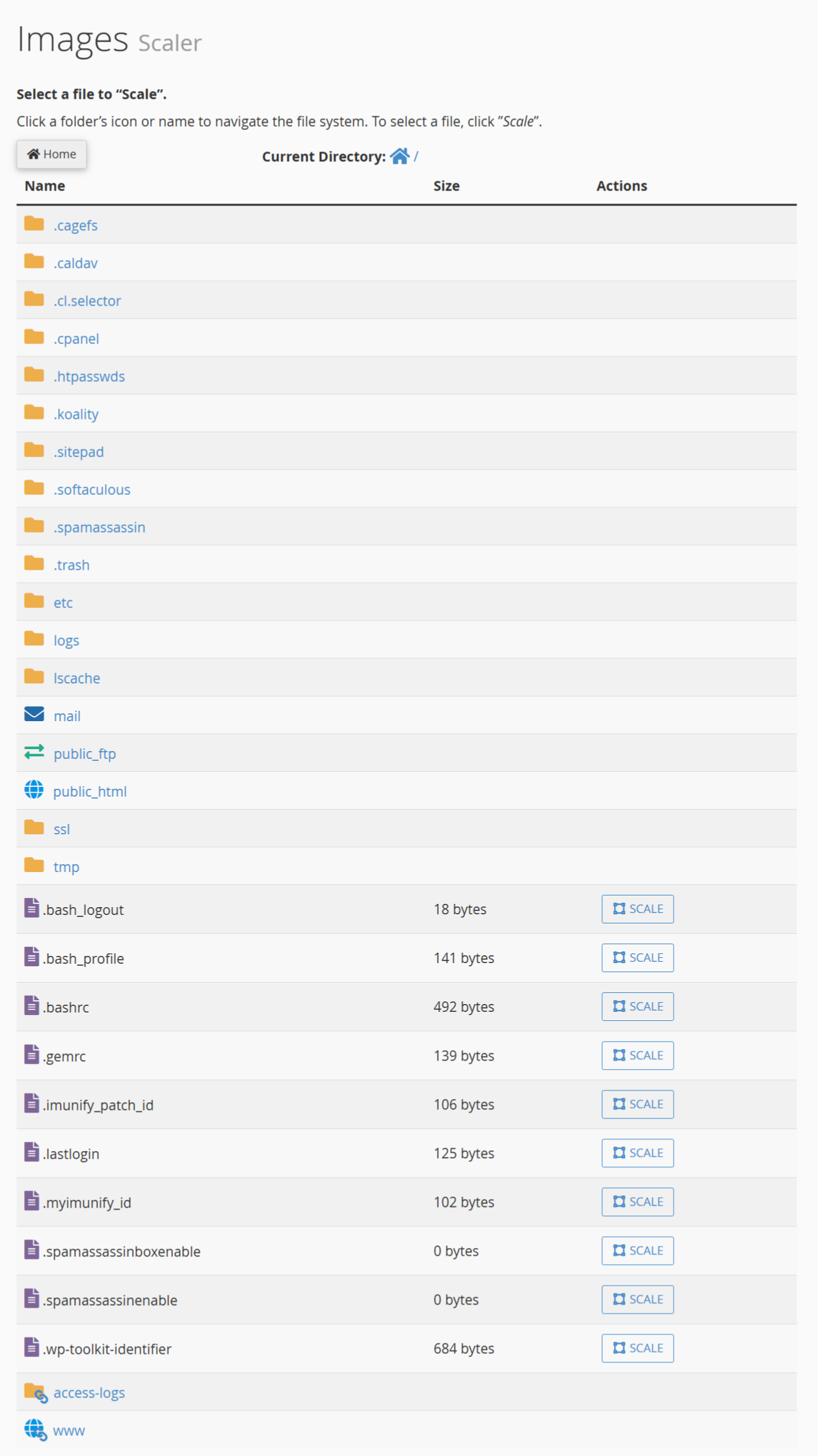Open the logs folder link
818x1456 pixels.
[x=66, y=641]
